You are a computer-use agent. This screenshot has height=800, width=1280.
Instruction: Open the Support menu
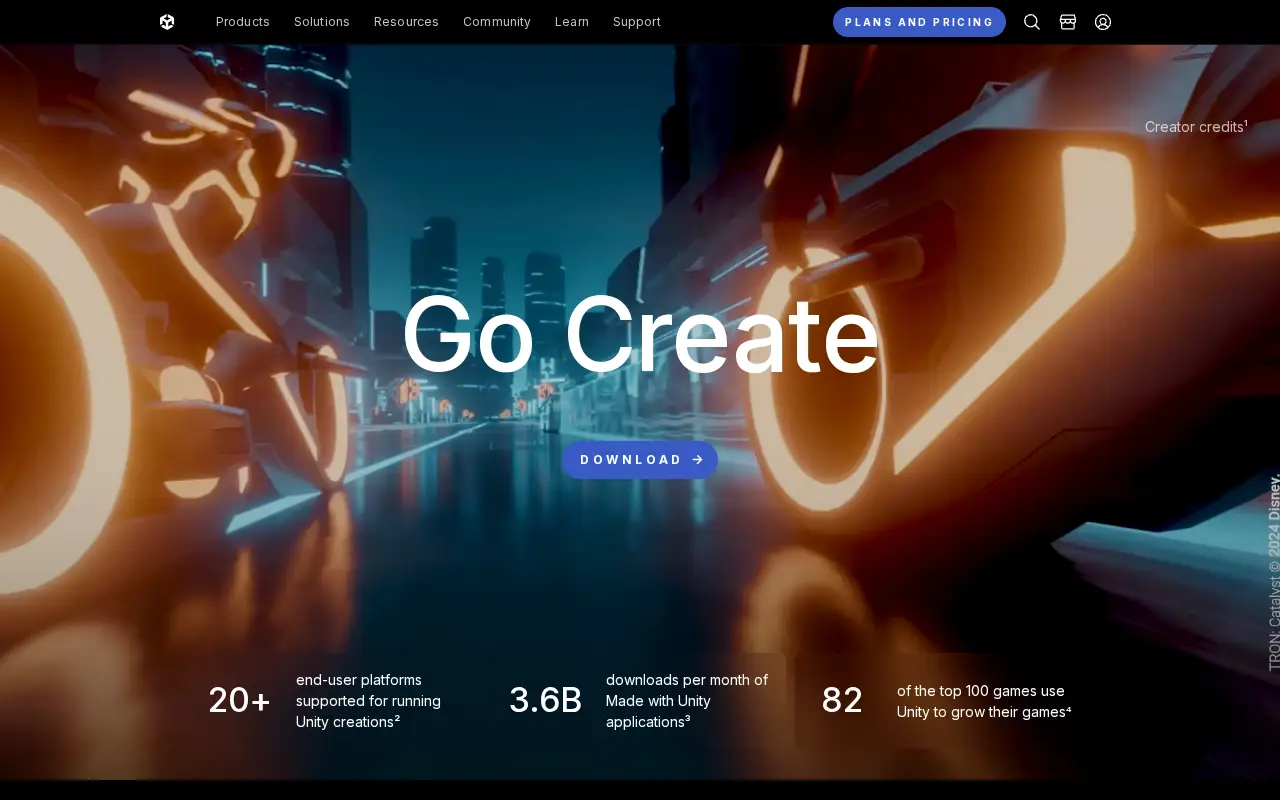coord(637,22)
